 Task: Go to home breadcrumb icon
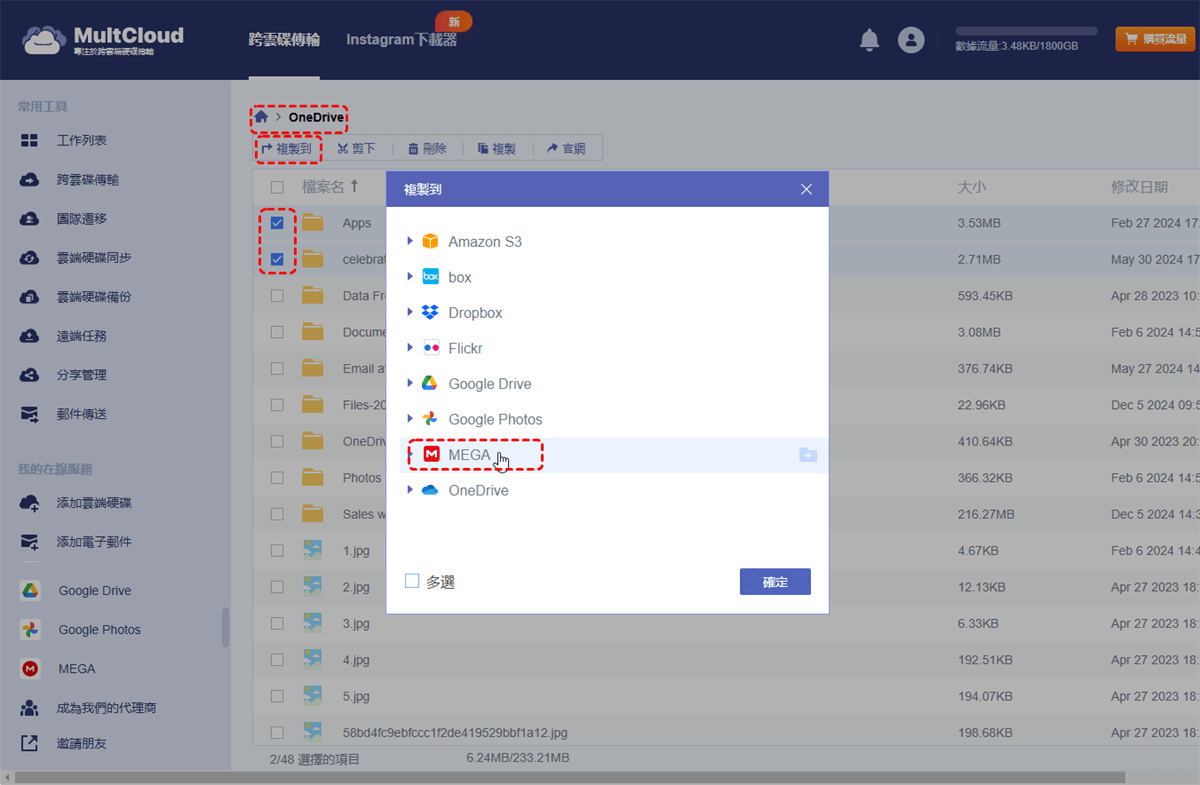tap(261, 117)
